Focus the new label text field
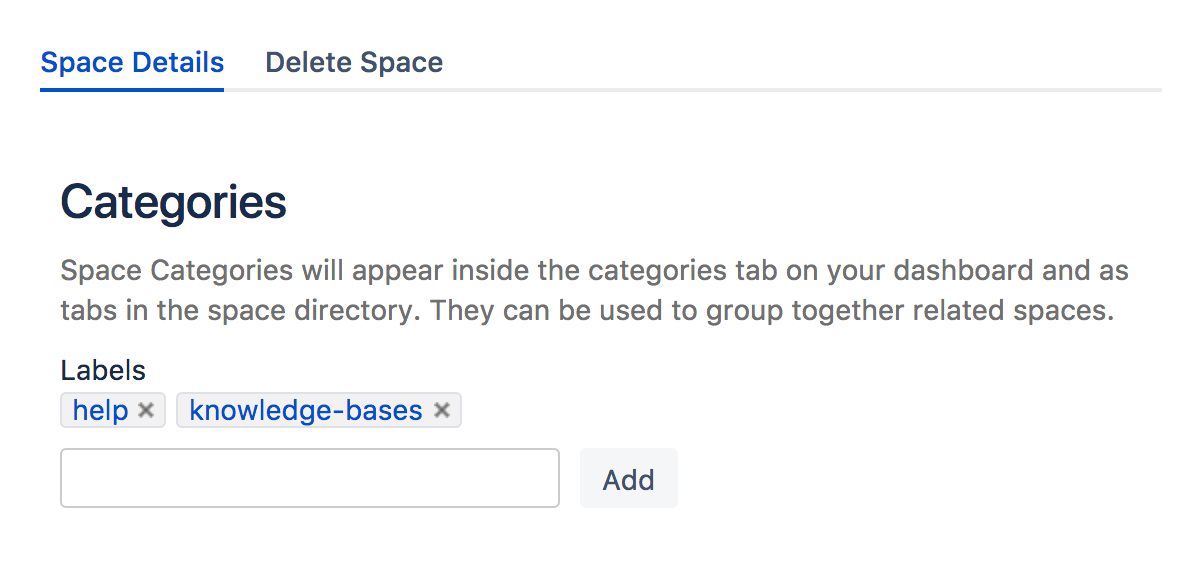This screenshot has height=574, width=1200. pos(310,478)
